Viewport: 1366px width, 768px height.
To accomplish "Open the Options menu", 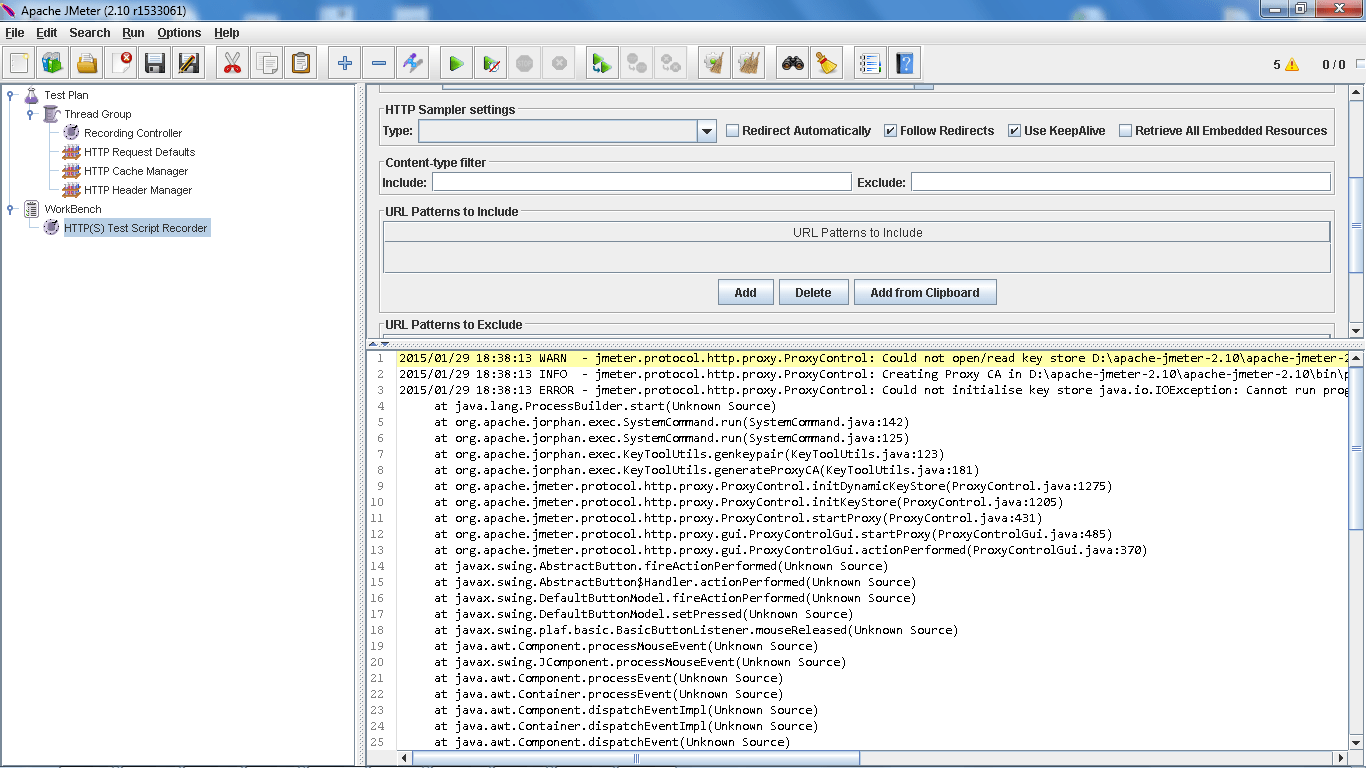I will 179,32.
